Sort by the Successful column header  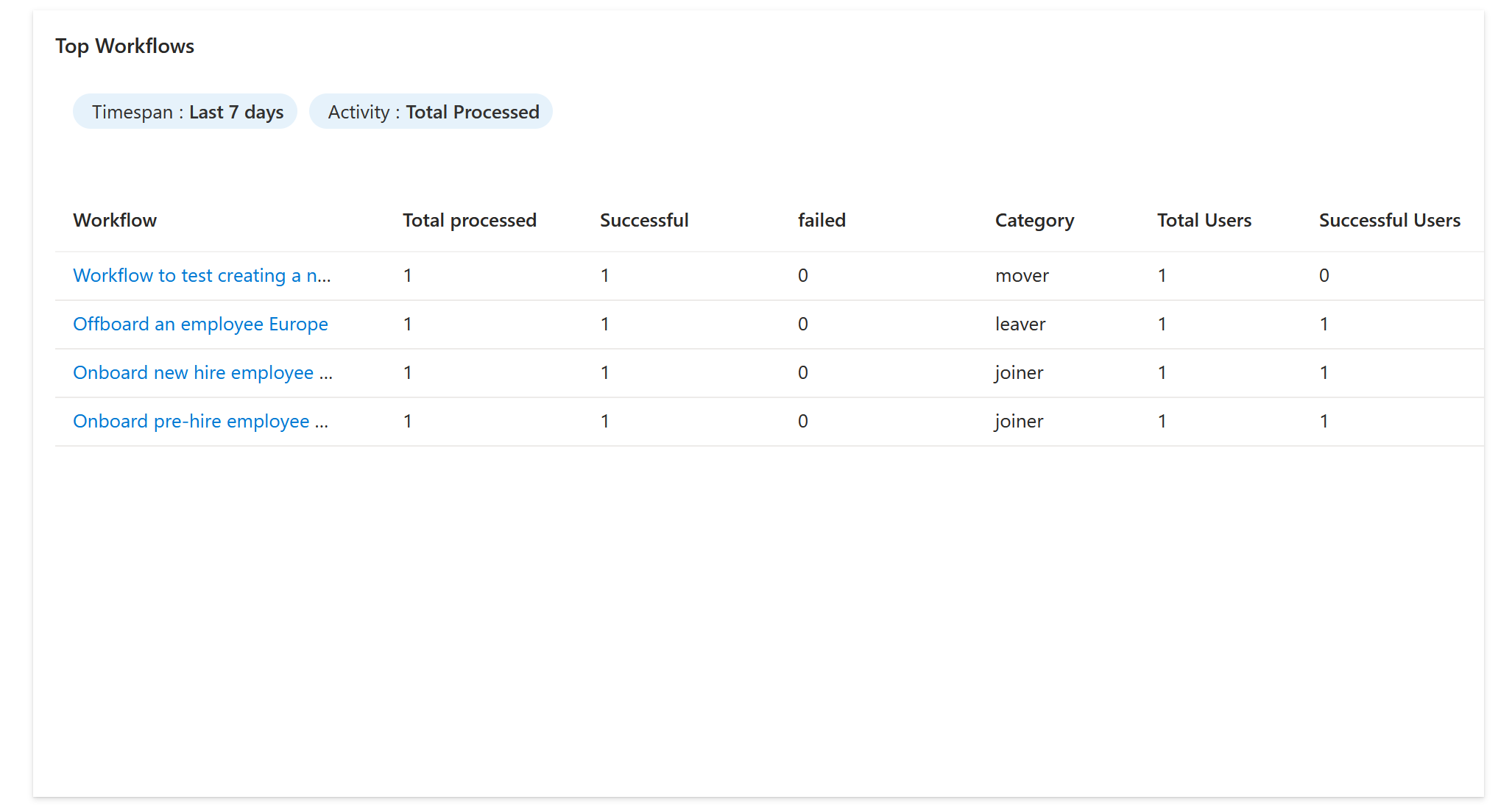pyautogui.click(x=644, y=219)
